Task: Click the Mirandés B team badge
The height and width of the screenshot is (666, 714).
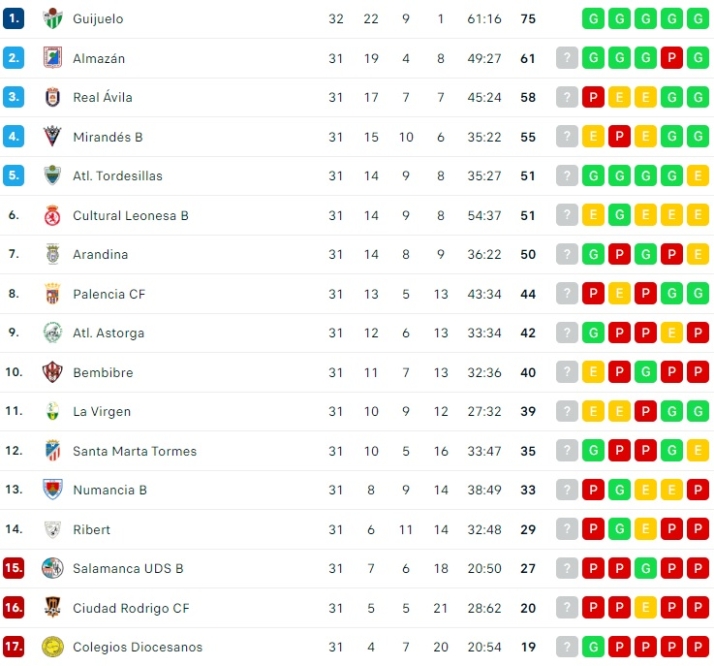Action: click(x=52, y=136)
